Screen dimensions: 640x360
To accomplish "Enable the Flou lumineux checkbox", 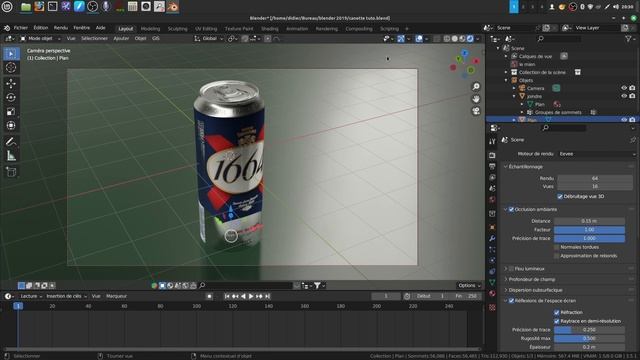I will [511, 269].
